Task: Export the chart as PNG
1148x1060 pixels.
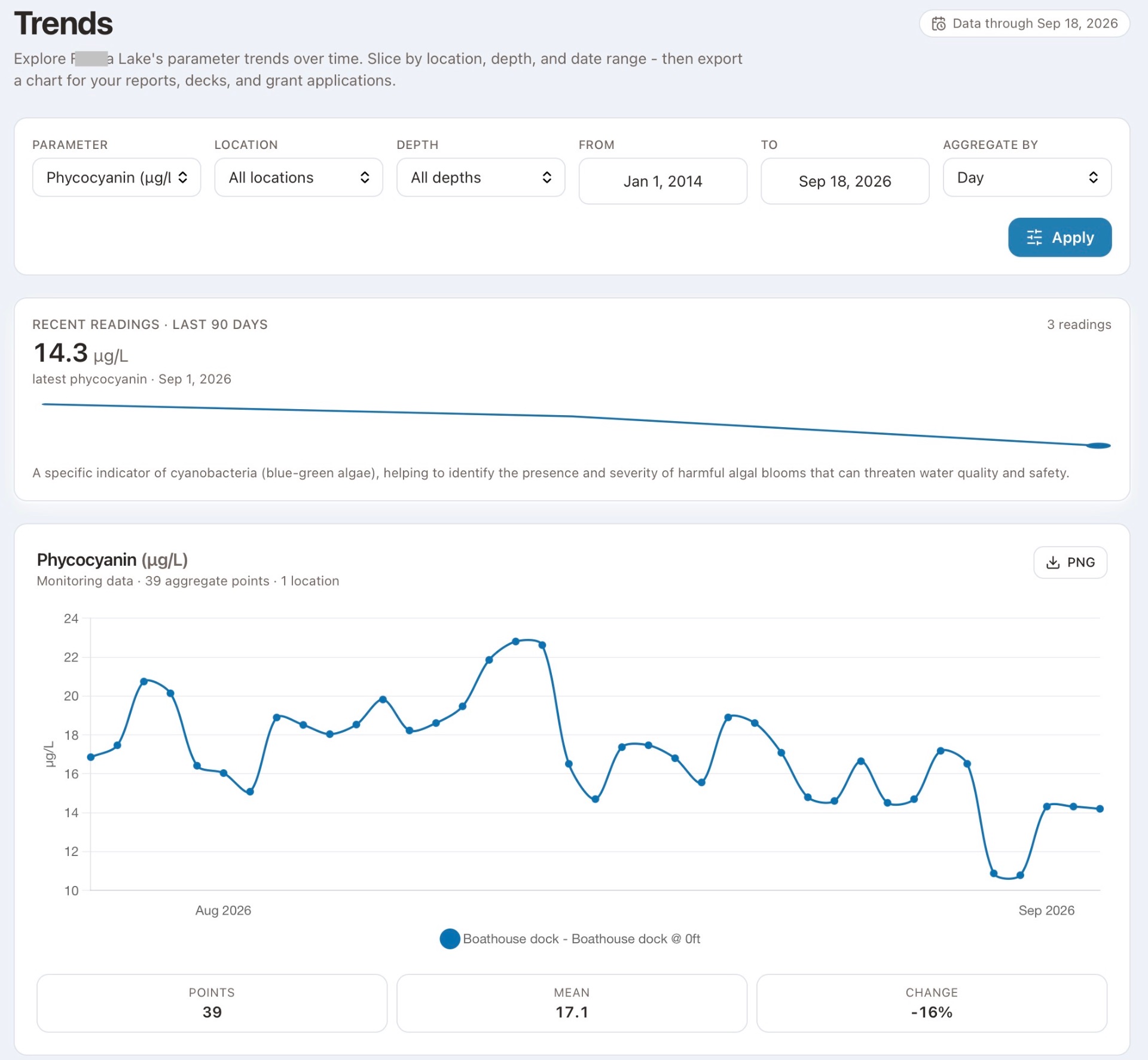Action: coord(1070,563)
